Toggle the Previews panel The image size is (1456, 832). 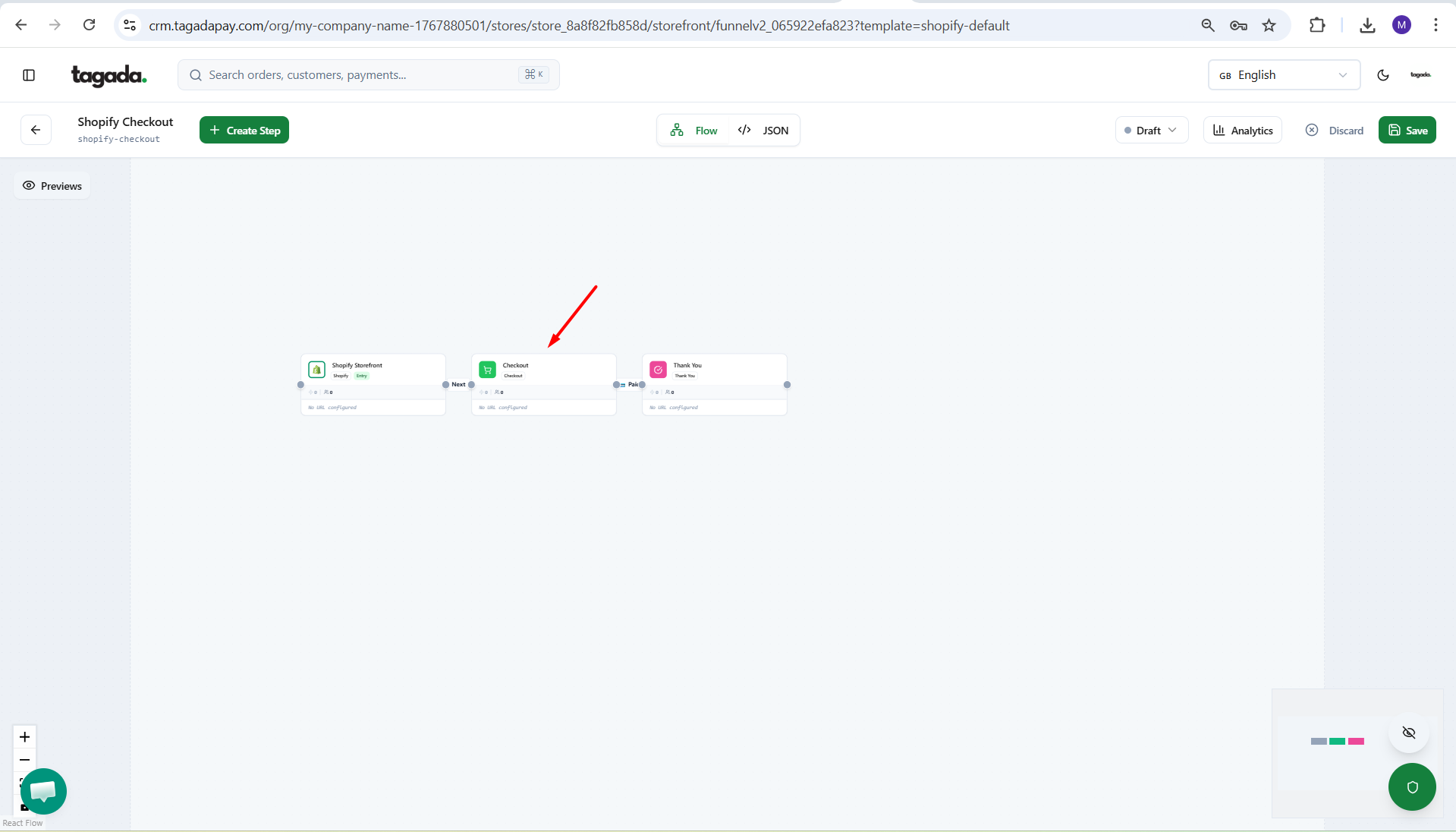(52, 186)
